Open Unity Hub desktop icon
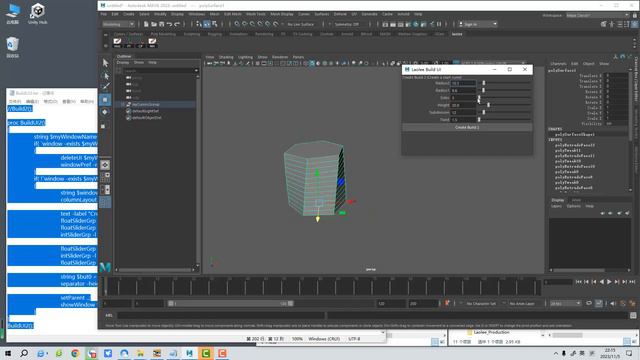The height and width of the screenshot is (360, 640). click(x=38, y=13)
